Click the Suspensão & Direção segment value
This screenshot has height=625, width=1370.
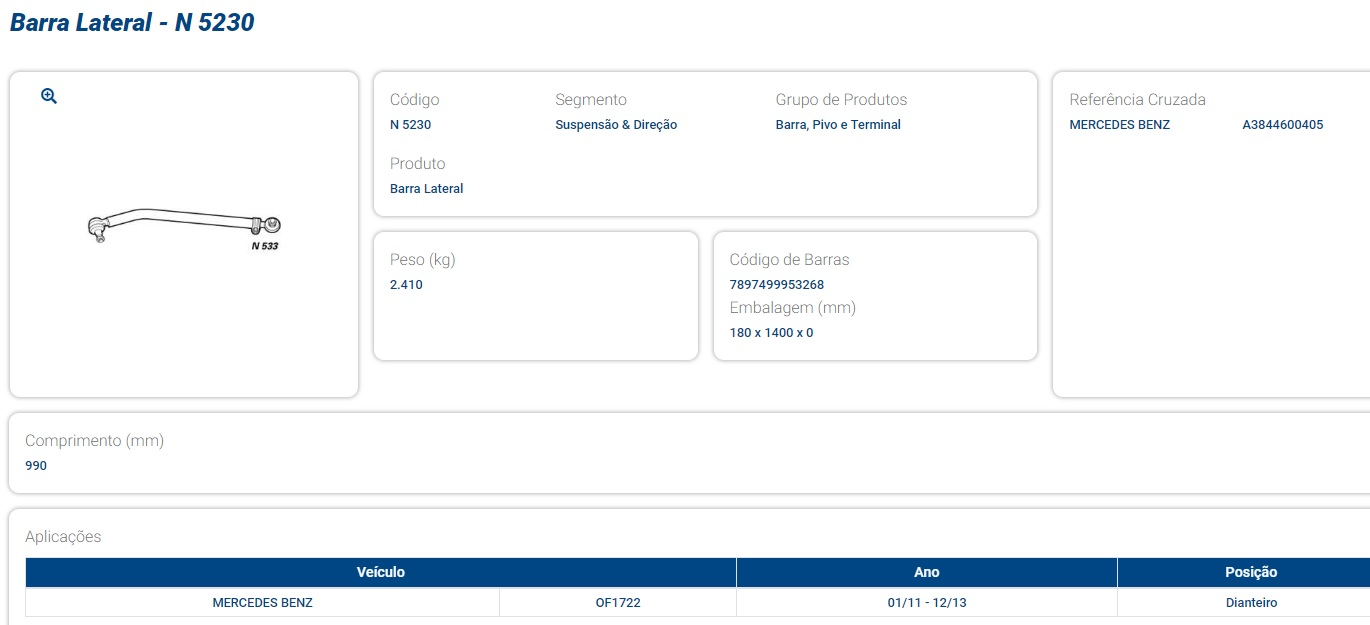(x=616, y=125)
